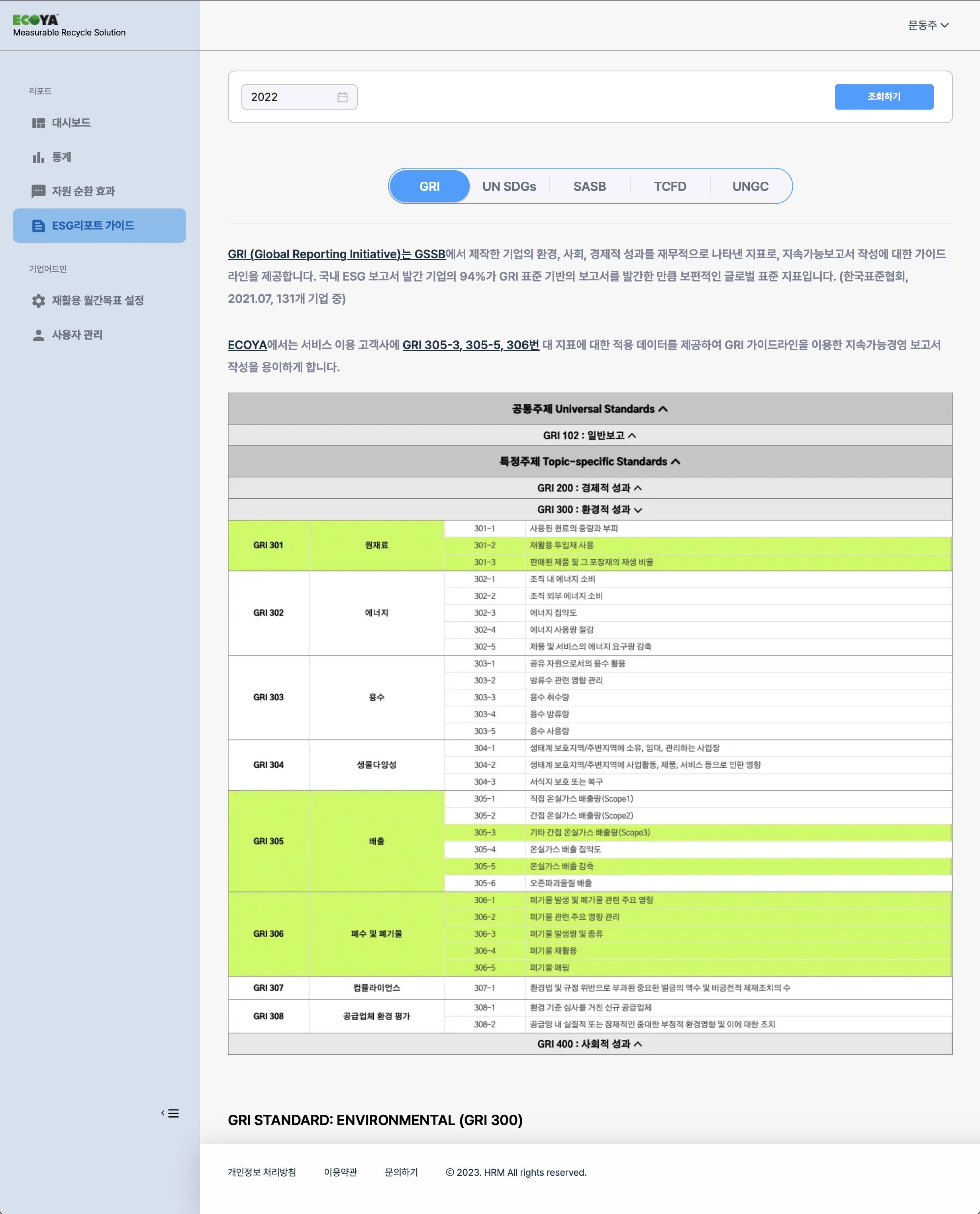Click the ECOYA underlined text link
The width and height of the screenshot is (980, 1214).
[x=247, y=345]
